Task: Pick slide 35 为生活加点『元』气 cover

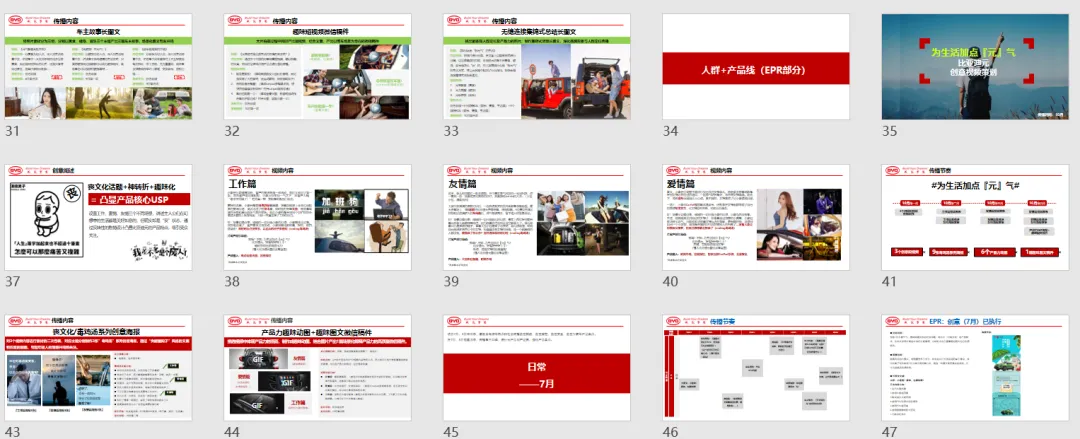Action: click(975, 67)
